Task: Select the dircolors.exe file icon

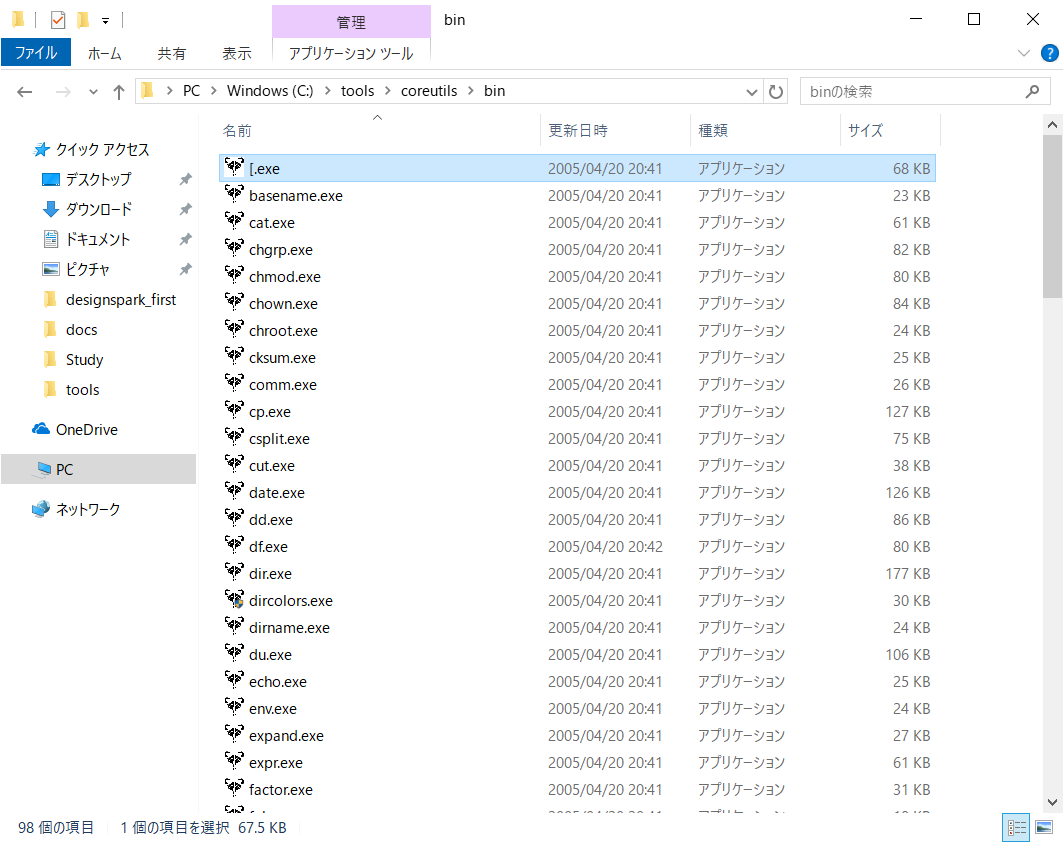Action: point(234,599)
